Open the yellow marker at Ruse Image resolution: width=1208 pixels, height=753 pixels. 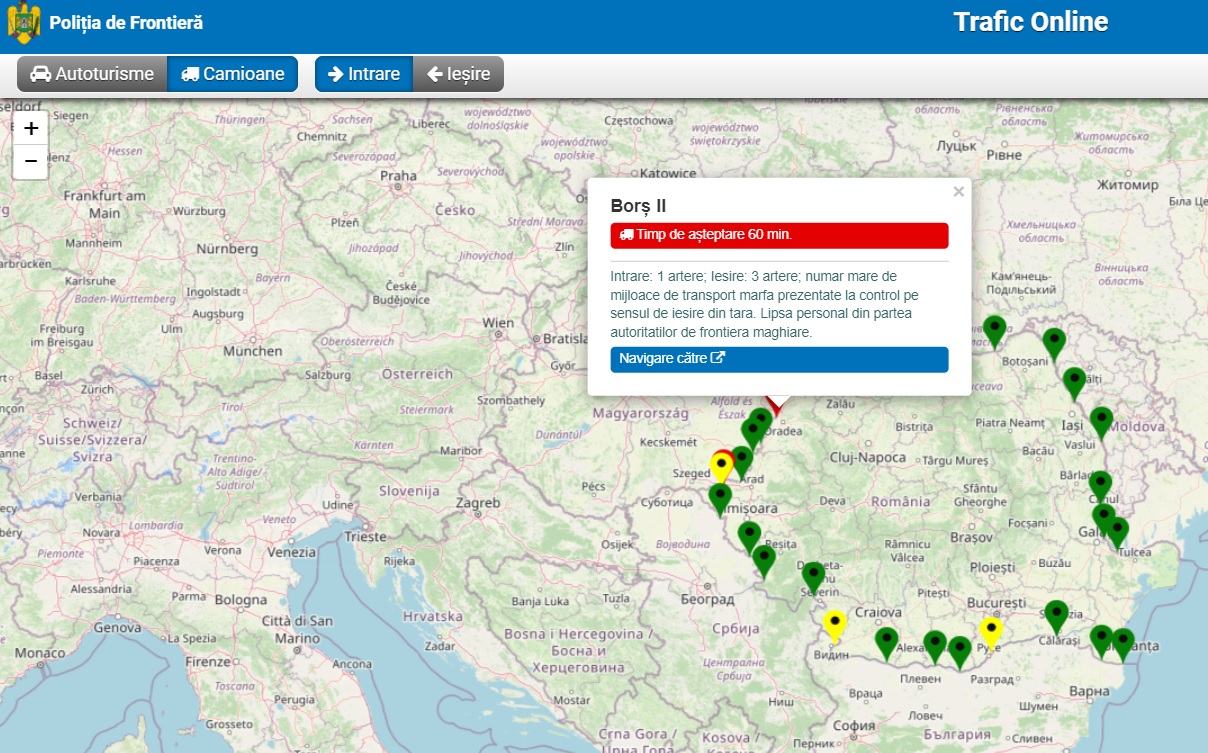click(991, 632)
